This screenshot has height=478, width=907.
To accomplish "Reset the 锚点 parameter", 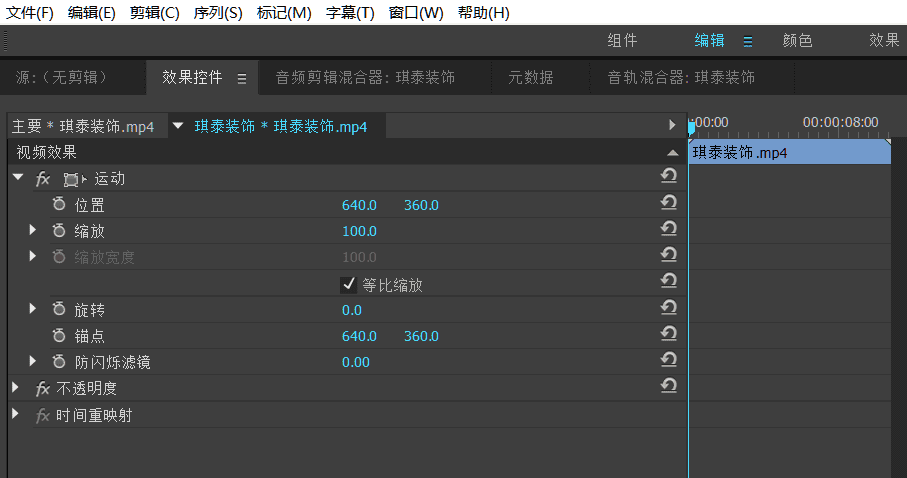I will coord(669,333).
